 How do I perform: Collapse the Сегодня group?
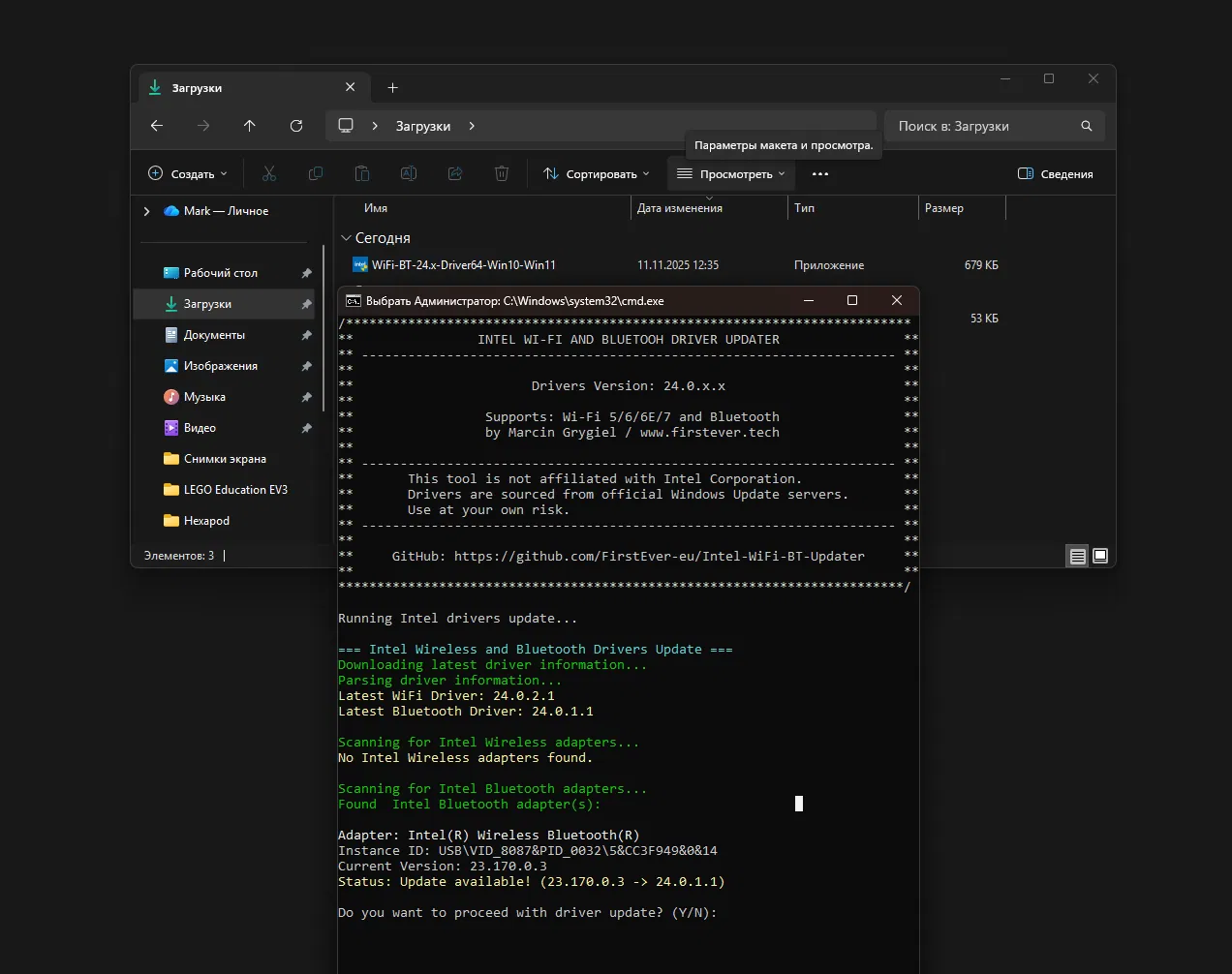[x=346, y=238]
